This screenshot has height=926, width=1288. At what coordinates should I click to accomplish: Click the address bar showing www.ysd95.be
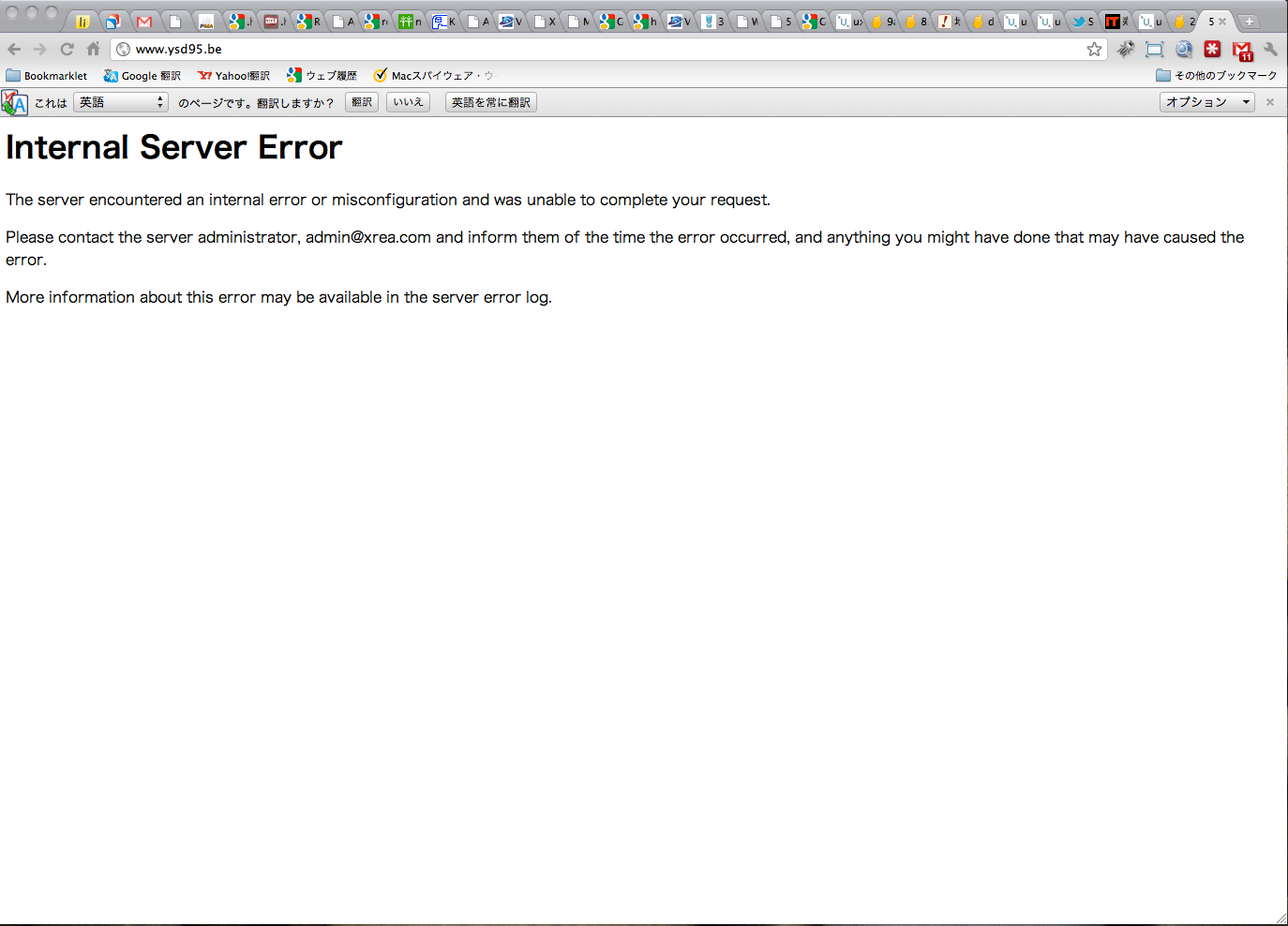600,50
